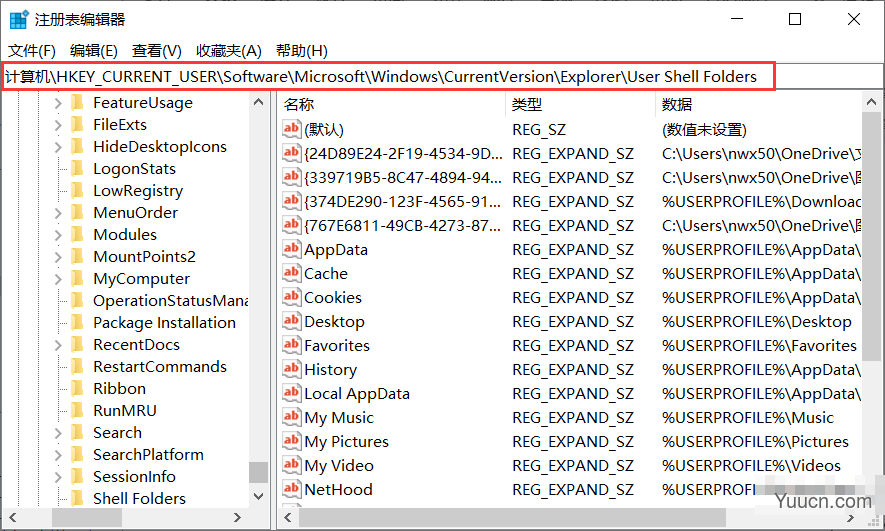Click the string icon beside Favorites value

pyautogui.click(x=291, y=345)
